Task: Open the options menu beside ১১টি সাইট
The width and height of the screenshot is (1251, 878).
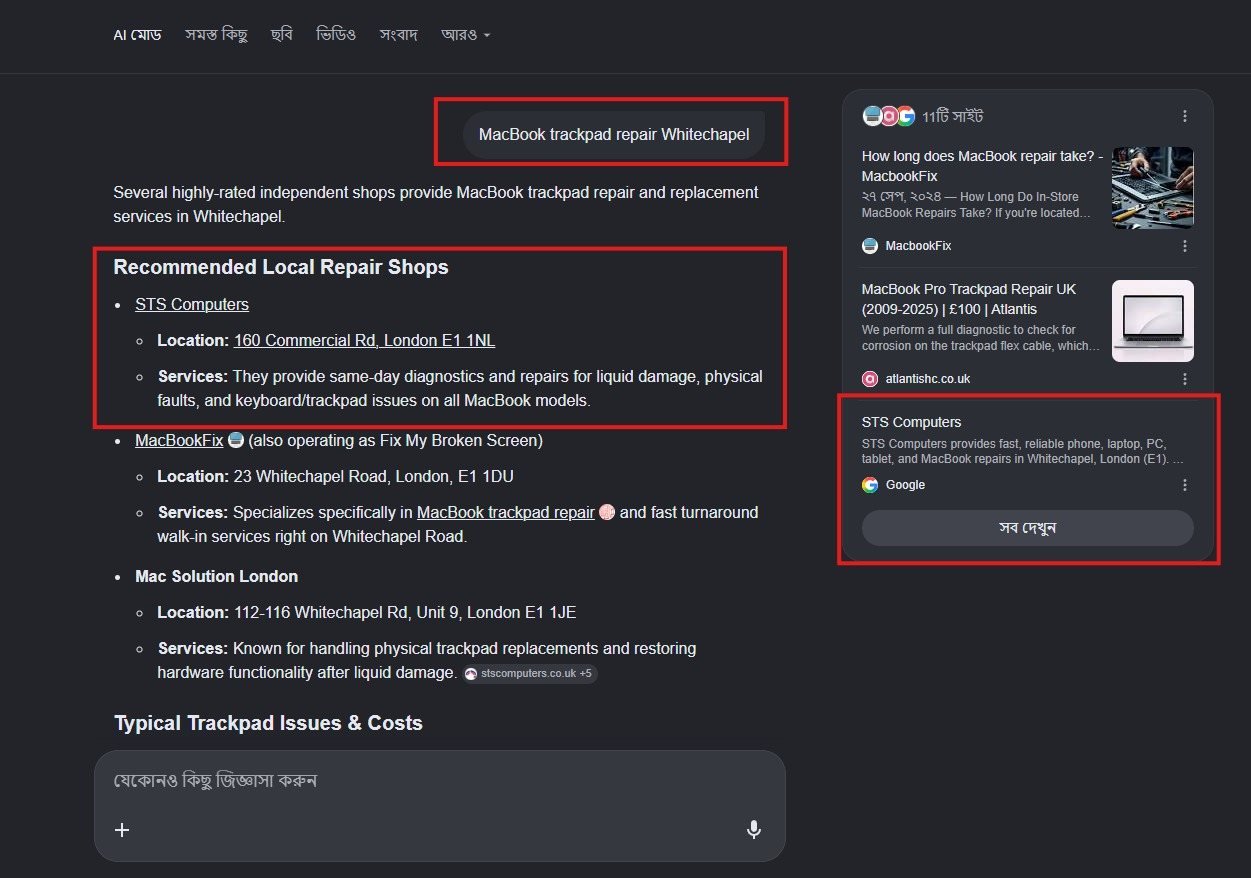Action: (1185, 116)
